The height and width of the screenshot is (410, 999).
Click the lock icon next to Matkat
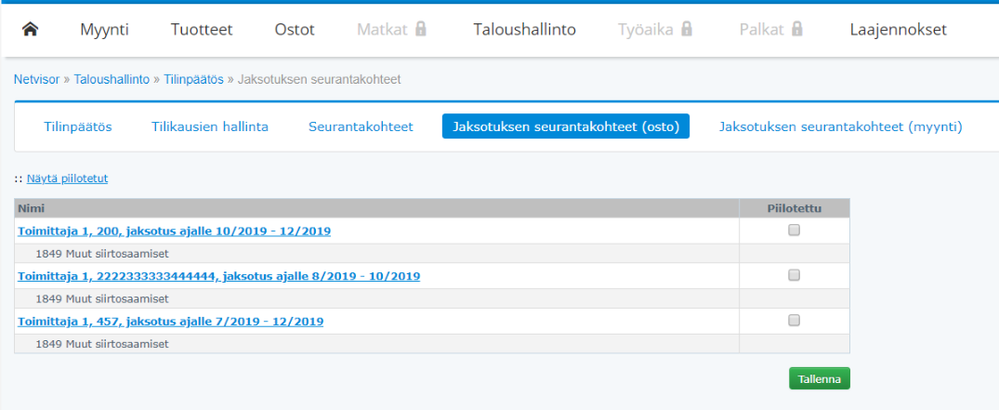421,29
